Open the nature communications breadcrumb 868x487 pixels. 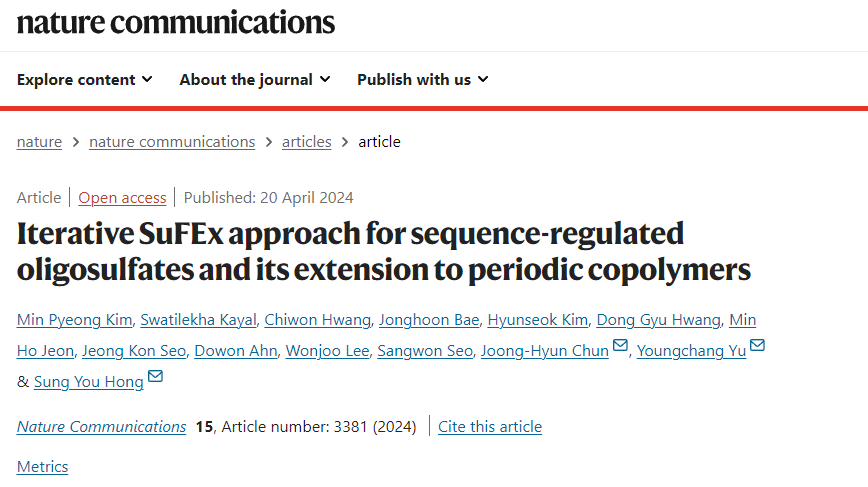pyautogui.click(x=172, y=142)
